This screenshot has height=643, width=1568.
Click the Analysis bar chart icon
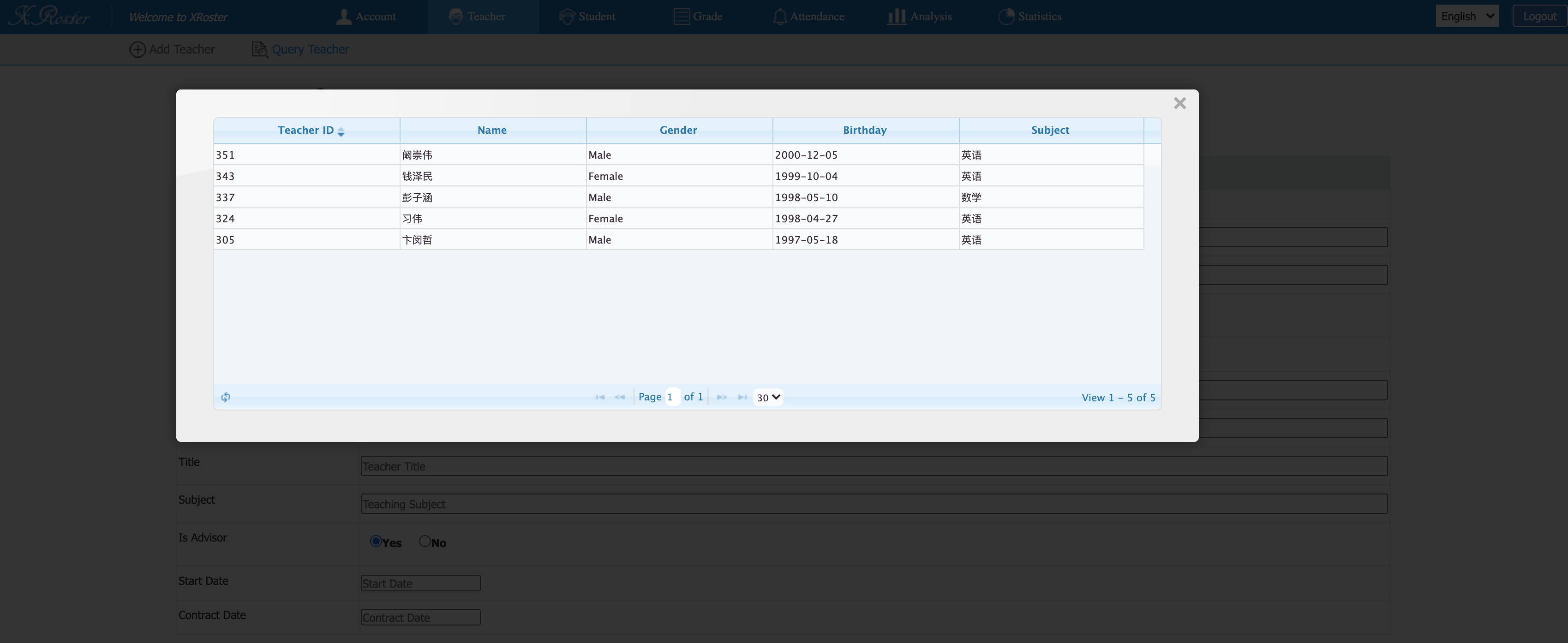(x=897, y=17)
